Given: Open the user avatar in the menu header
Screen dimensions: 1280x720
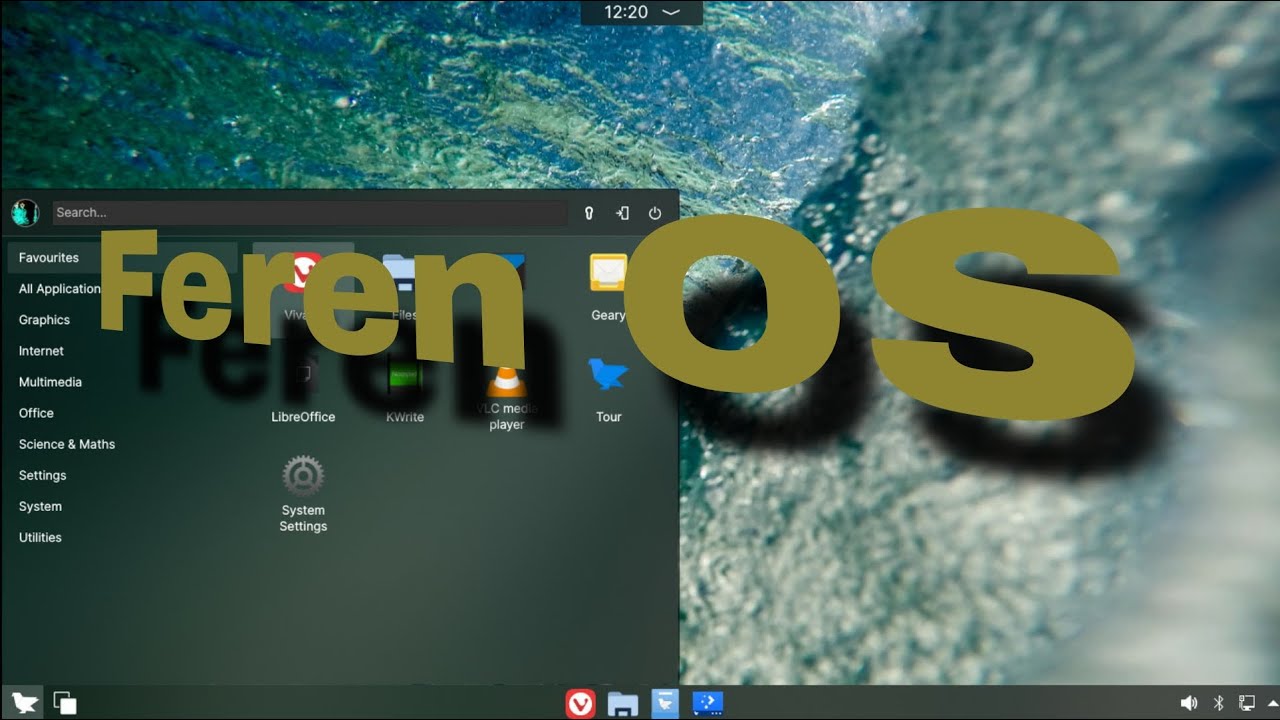Looking at the screenshot, I should click(x=25, y=212).
